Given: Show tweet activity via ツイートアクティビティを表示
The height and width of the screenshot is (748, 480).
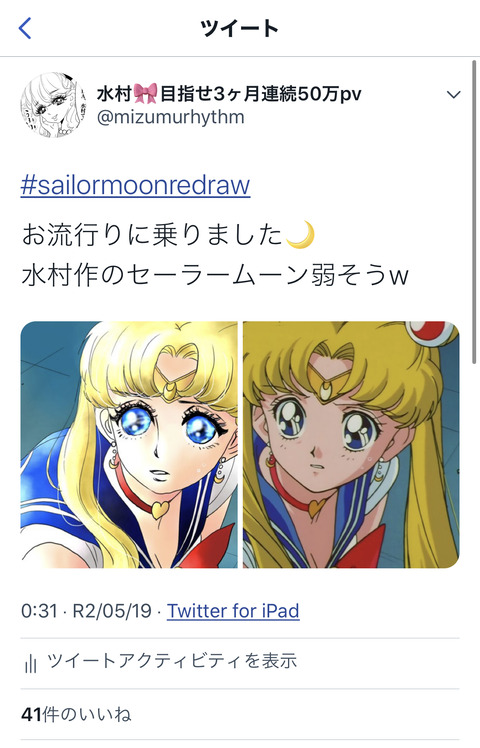Looking at the screenshot, I should [x=172, y=661].
